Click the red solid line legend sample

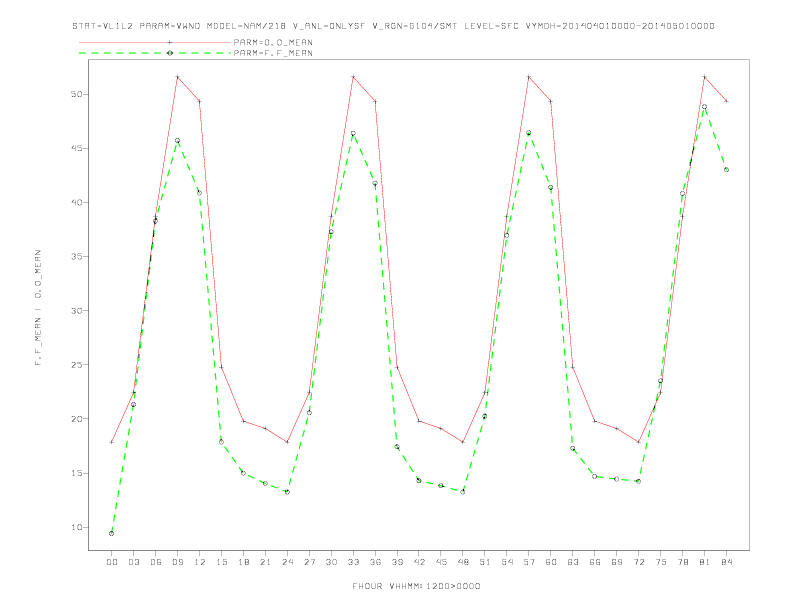pyautogui.click(x=155, y=42)
